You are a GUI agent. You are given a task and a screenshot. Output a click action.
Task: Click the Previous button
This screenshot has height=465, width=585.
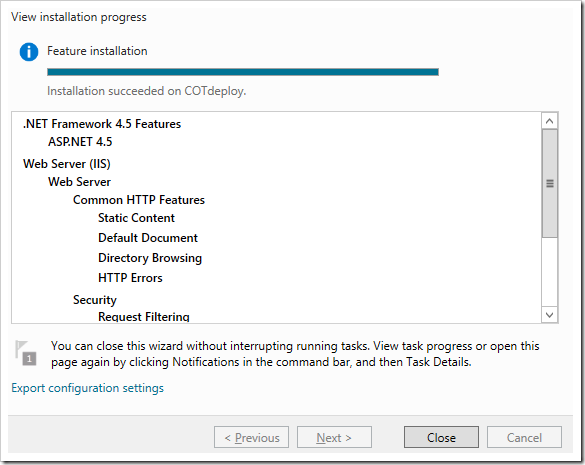click(251, 437)
